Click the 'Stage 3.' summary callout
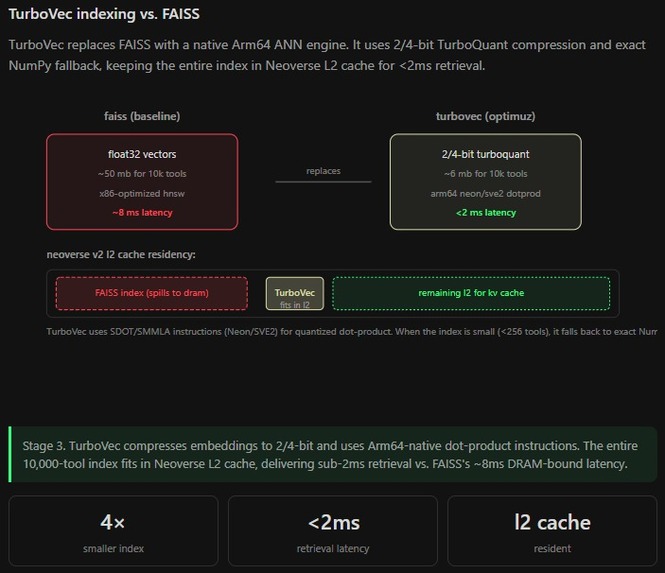The width and height of the screenshot is (665, 573). point(332,454)
